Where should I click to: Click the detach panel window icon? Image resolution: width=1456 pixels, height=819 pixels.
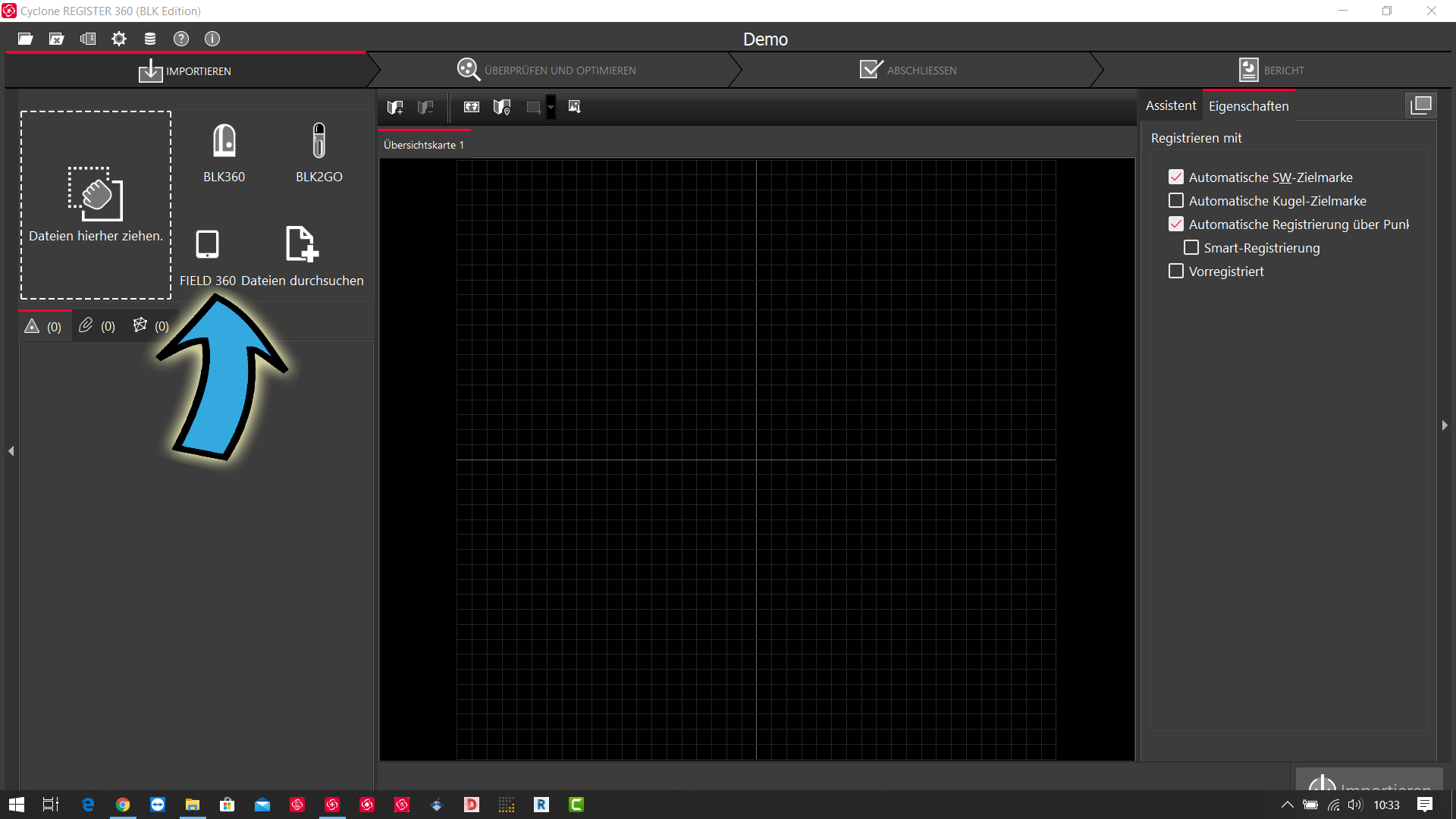tap(1421, 105)
